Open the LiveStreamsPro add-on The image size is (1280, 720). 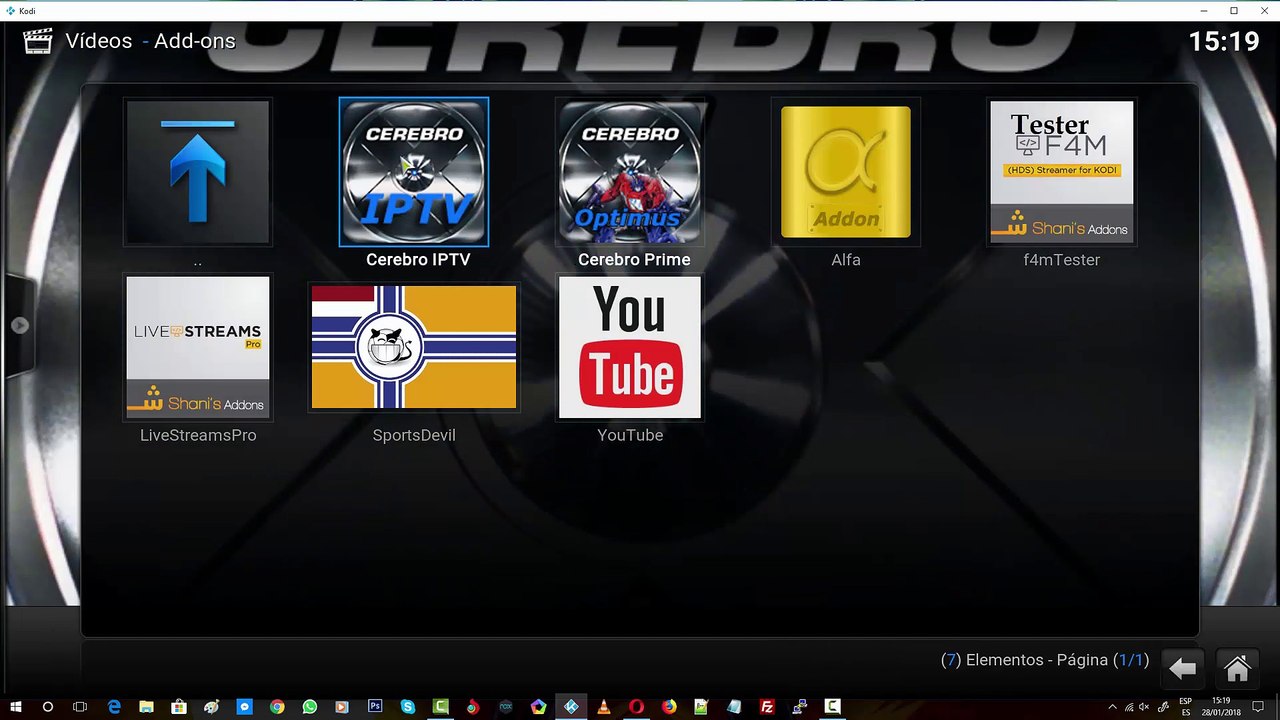pyautogui.click(x=198, y=348)
